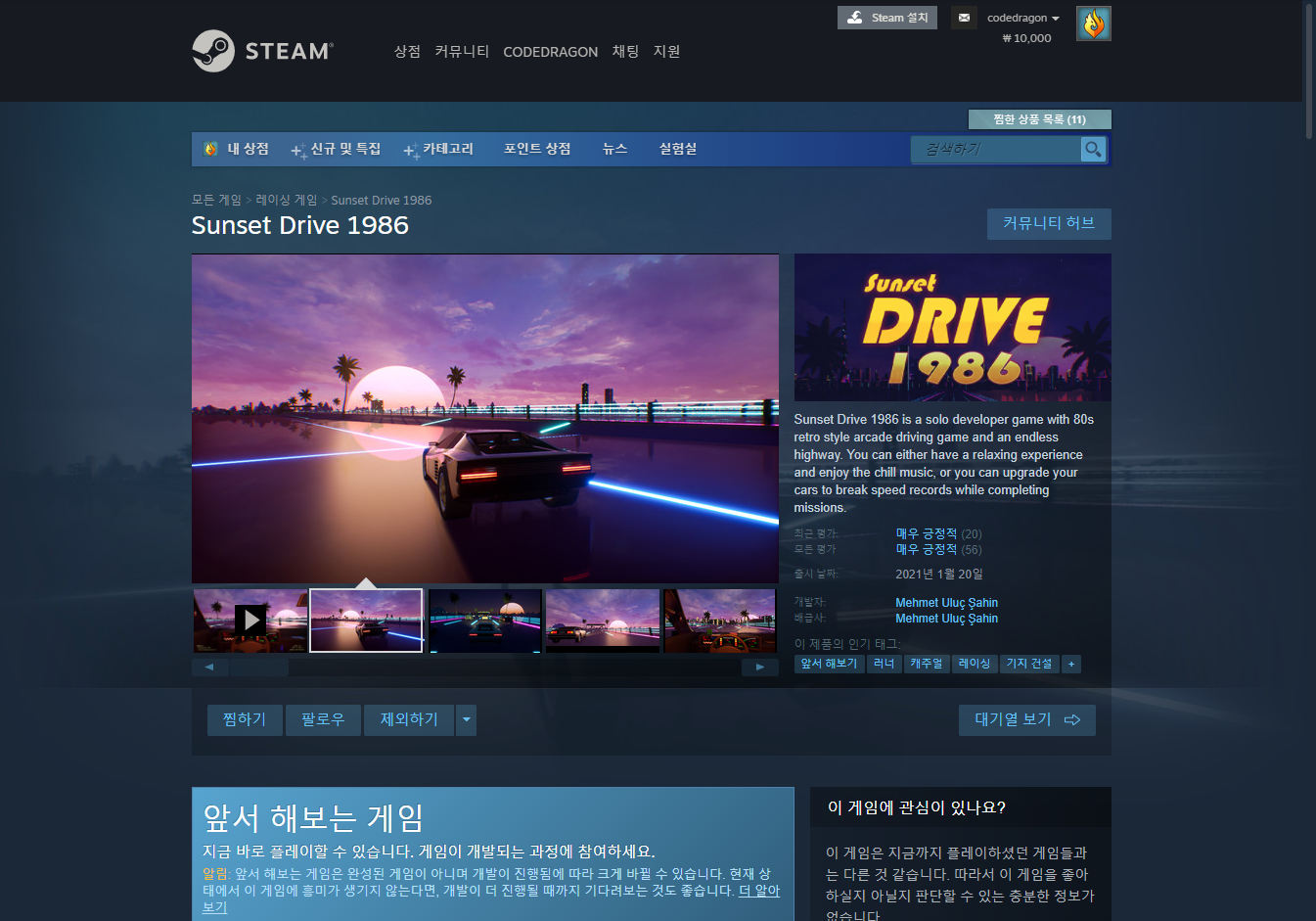Viewport: 1316px width, 921px height.
Task: Select the 앞서 해보기 tag
Action: pyautogui.click(x=829, y=664)
